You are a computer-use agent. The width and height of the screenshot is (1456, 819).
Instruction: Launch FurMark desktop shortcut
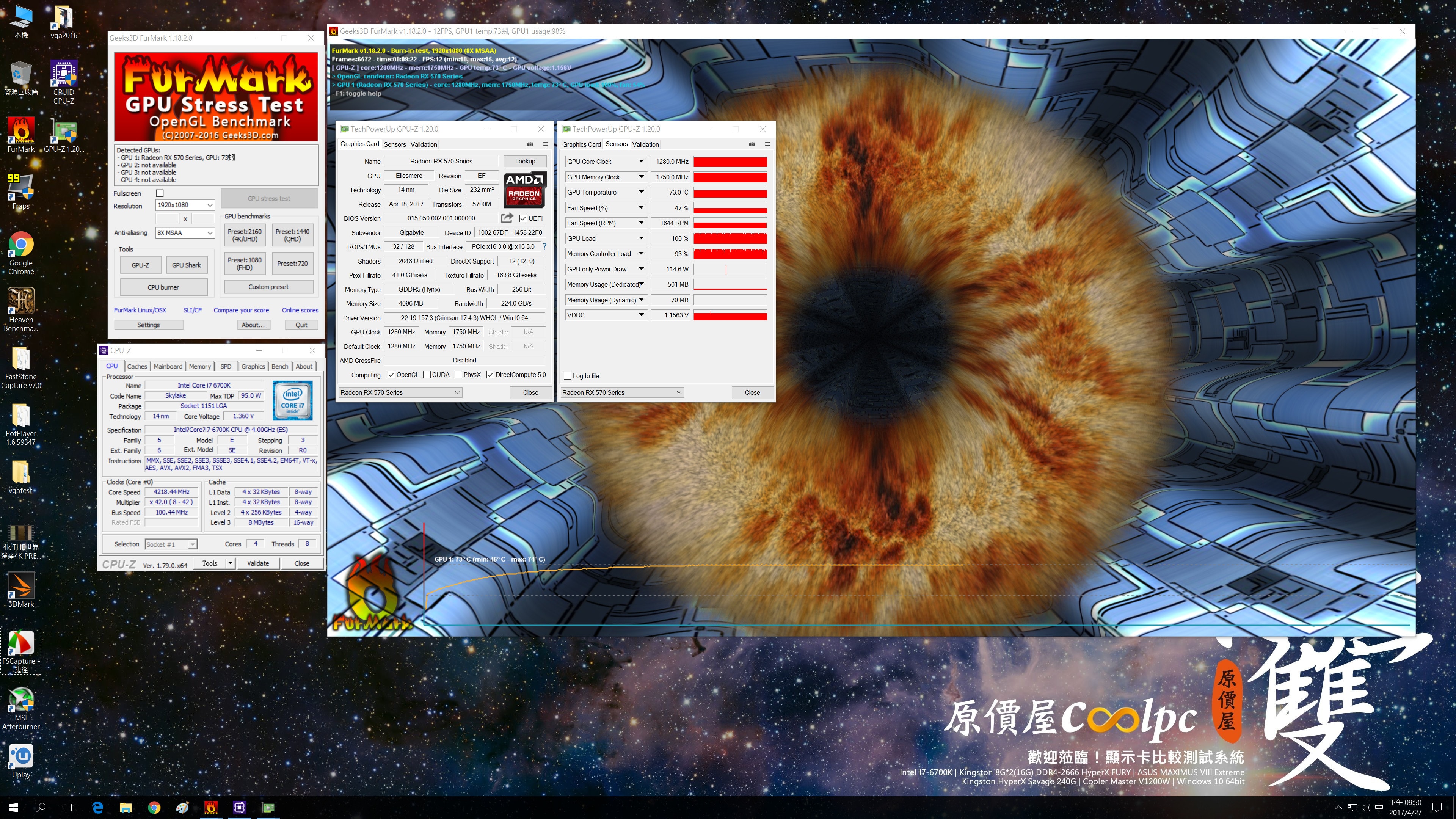tap(21, 135)
